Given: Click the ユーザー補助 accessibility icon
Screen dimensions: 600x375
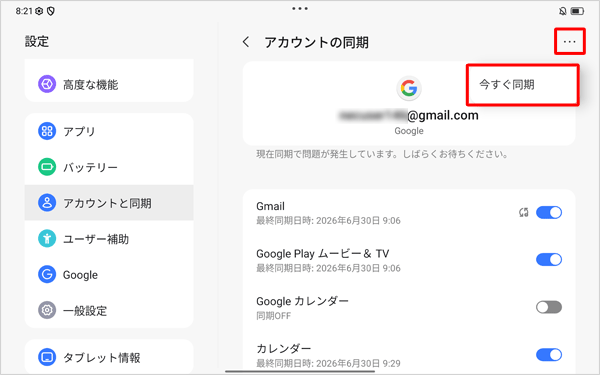Looking at the screenshot, I should point(47,239).
